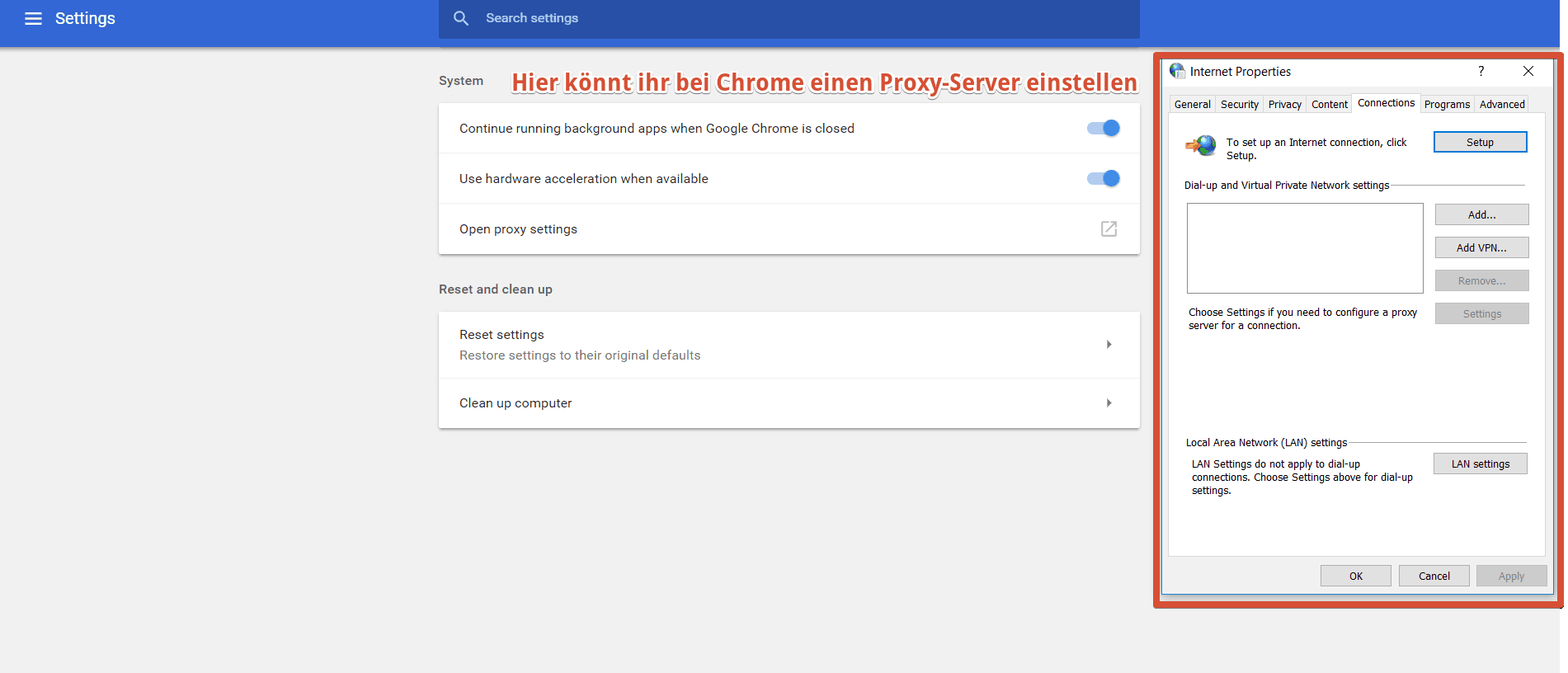Click the dial-up Settings button
1568x673 pixels.
pos(1481,313)
